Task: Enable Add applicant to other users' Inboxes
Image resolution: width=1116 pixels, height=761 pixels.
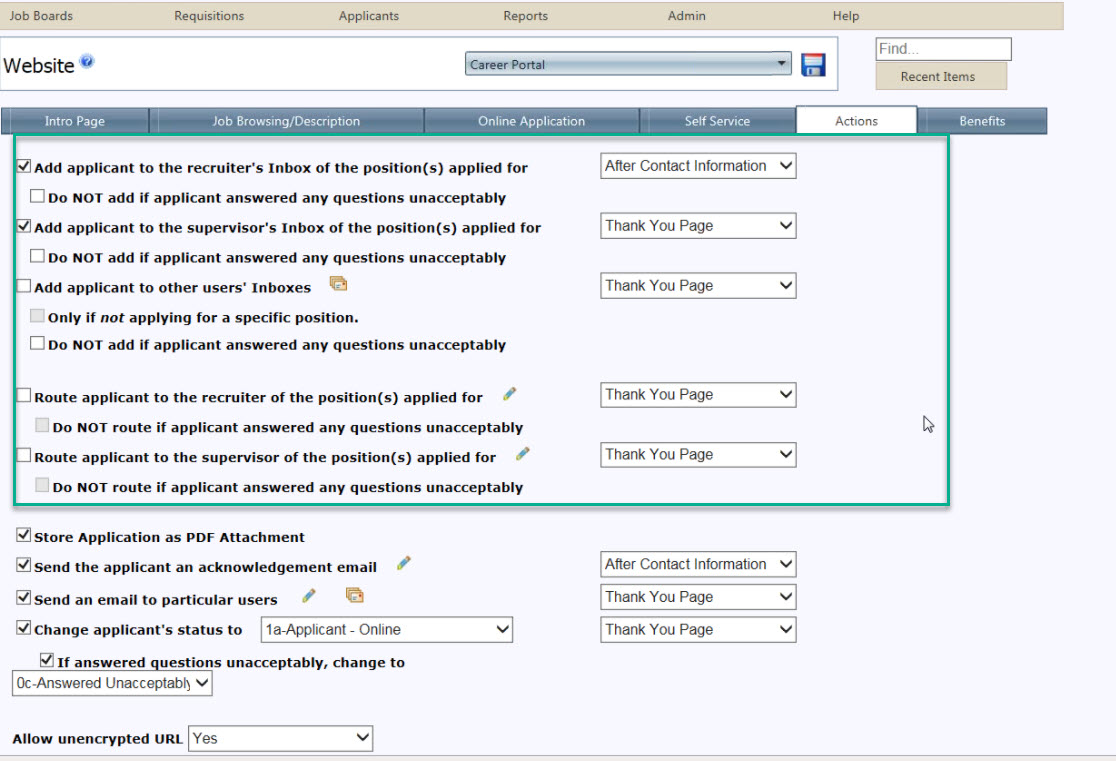Action: click(24, 286)
